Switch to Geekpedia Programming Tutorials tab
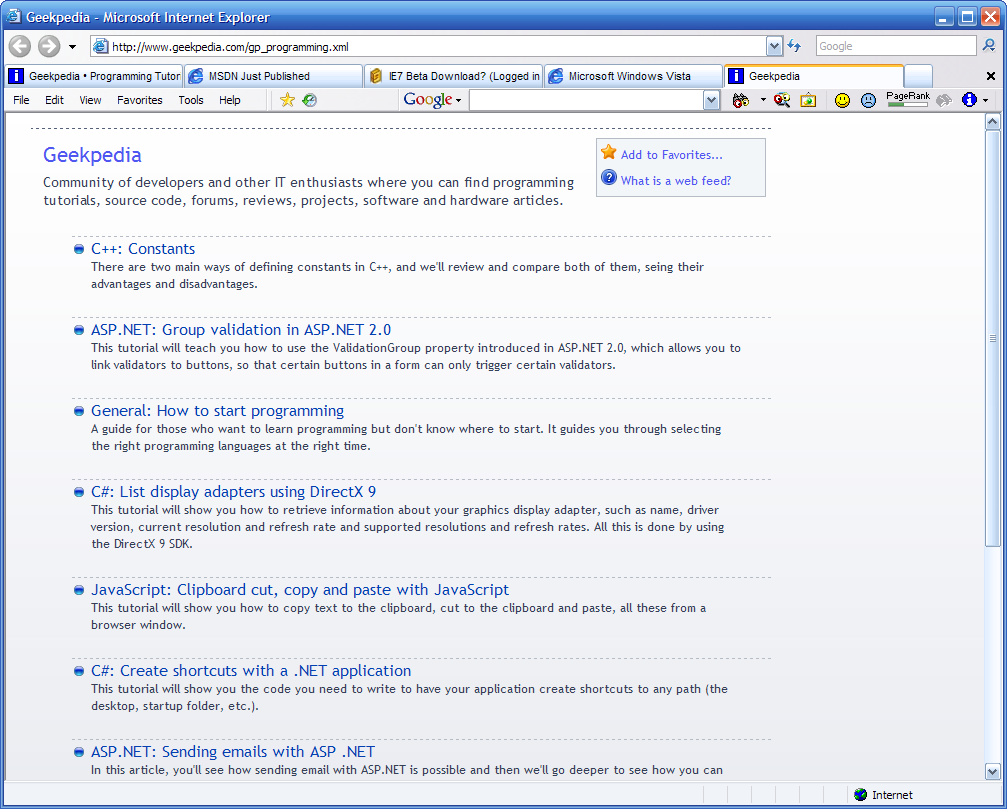The height and width of the screenshot is (809, 1007). pos(94,76)
